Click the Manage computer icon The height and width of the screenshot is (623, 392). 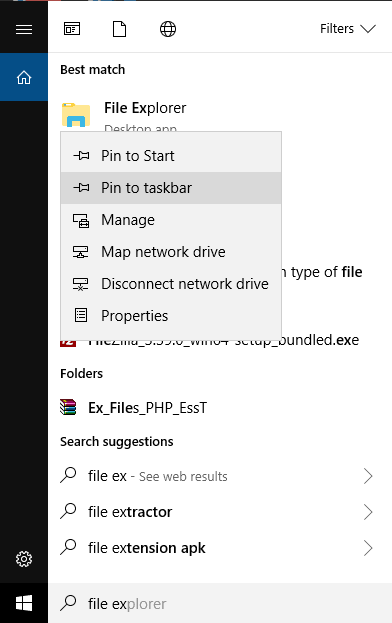point(81,220)
